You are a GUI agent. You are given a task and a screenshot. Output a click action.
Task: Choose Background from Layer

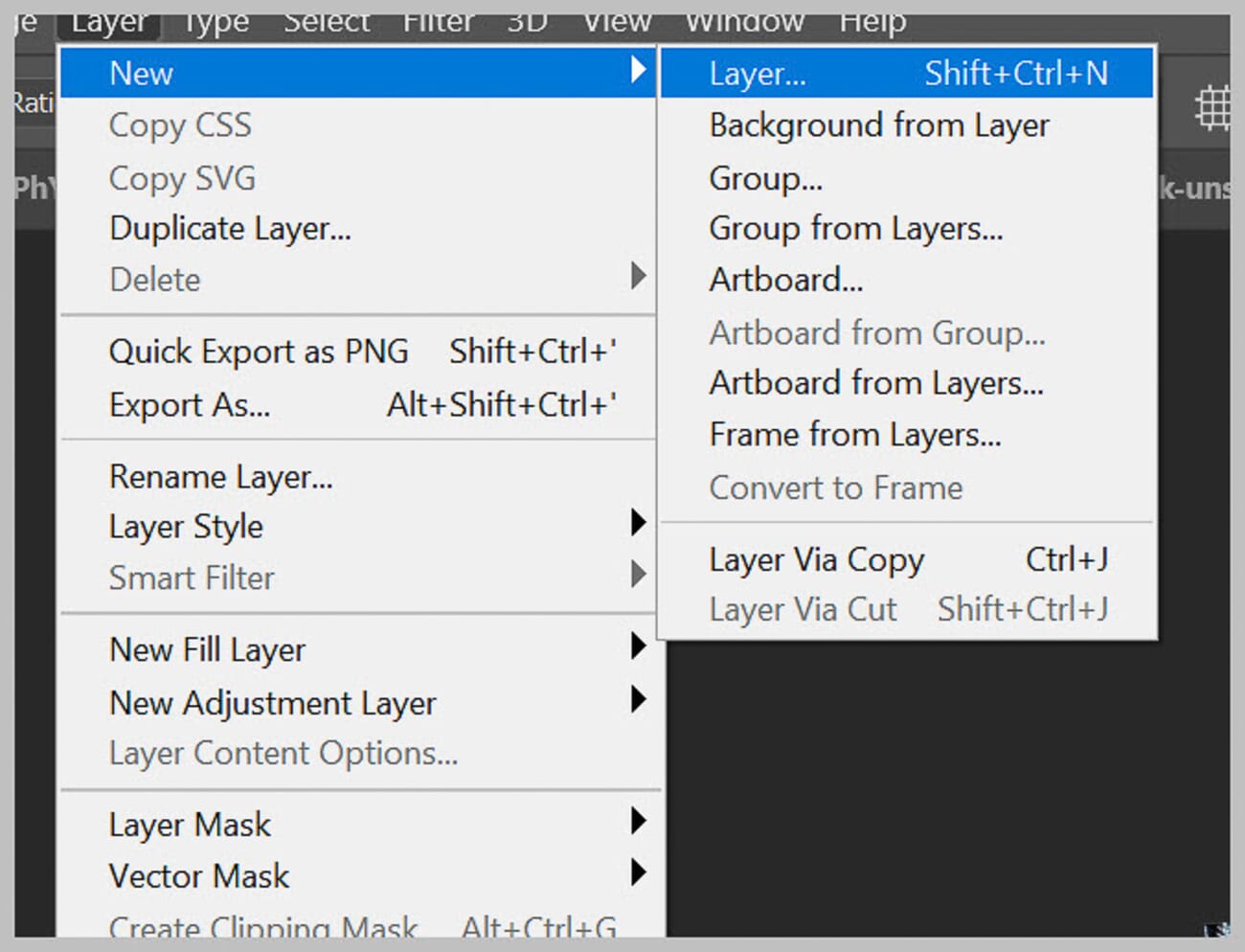coord(878,125)
